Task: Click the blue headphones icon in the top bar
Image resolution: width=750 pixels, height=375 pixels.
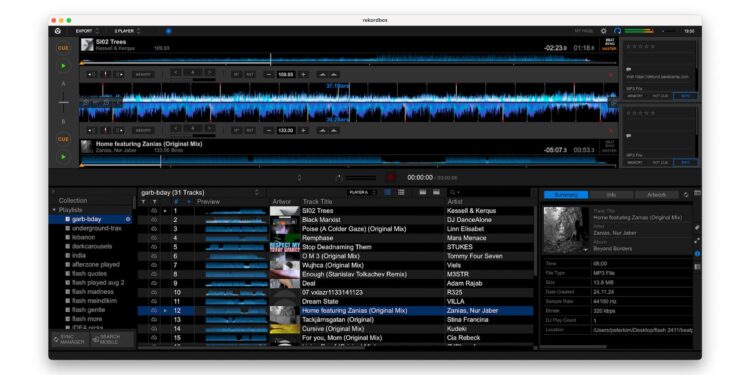Action: point(618,31)
